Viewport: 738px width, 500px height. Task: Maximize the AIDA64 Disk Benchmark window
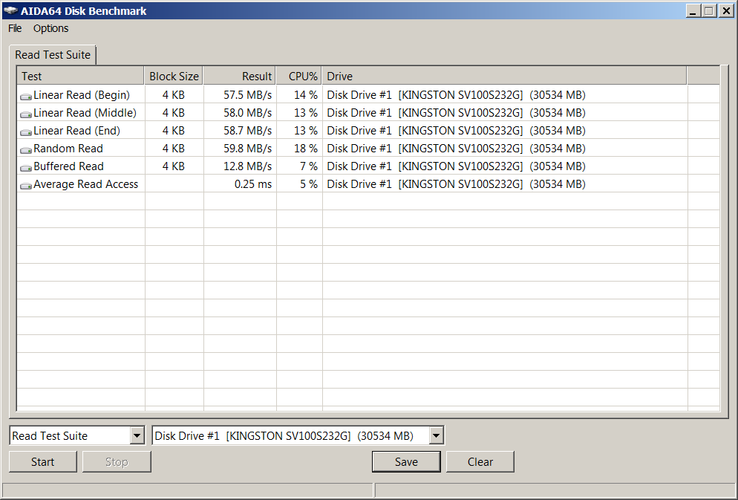click(709, 11)
